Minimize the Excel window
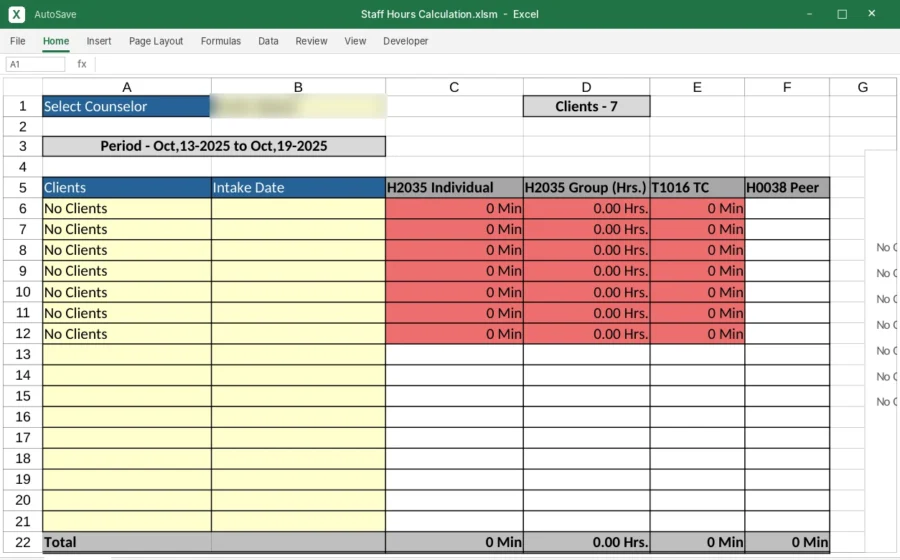 click(x=809, y=14)
